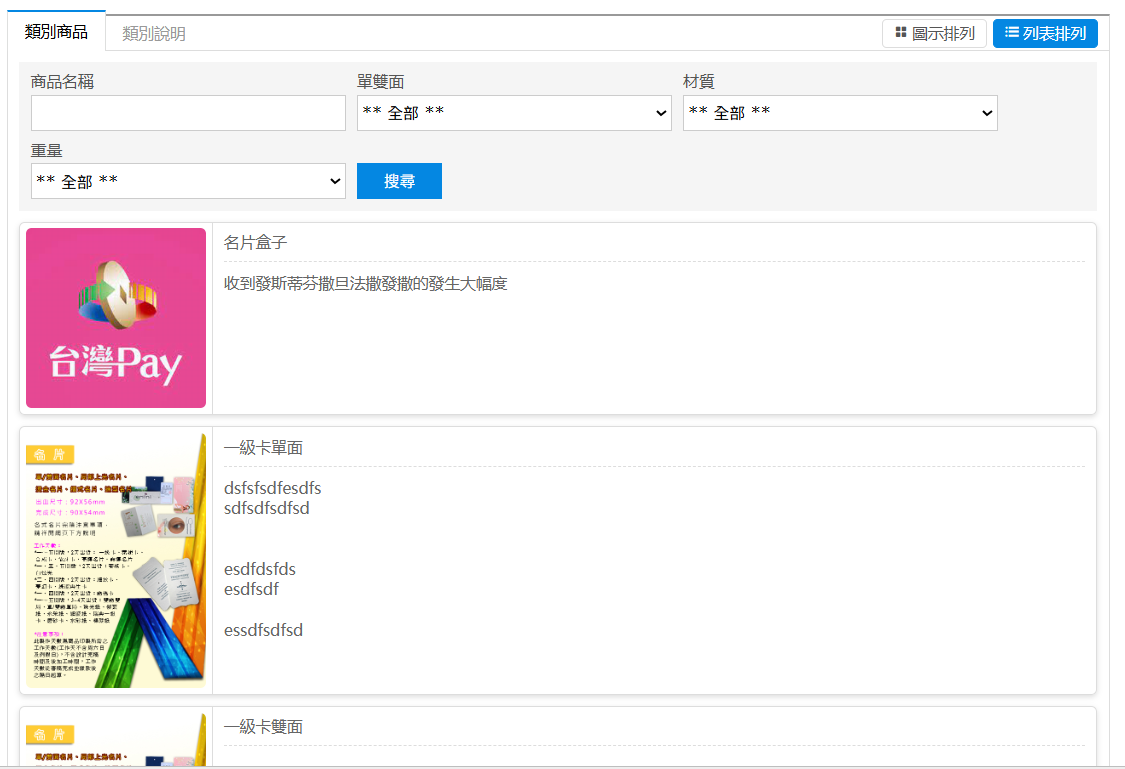Open the 類別說明 tab
Screen dimensions: 1125x769
[x=154, y=34]
